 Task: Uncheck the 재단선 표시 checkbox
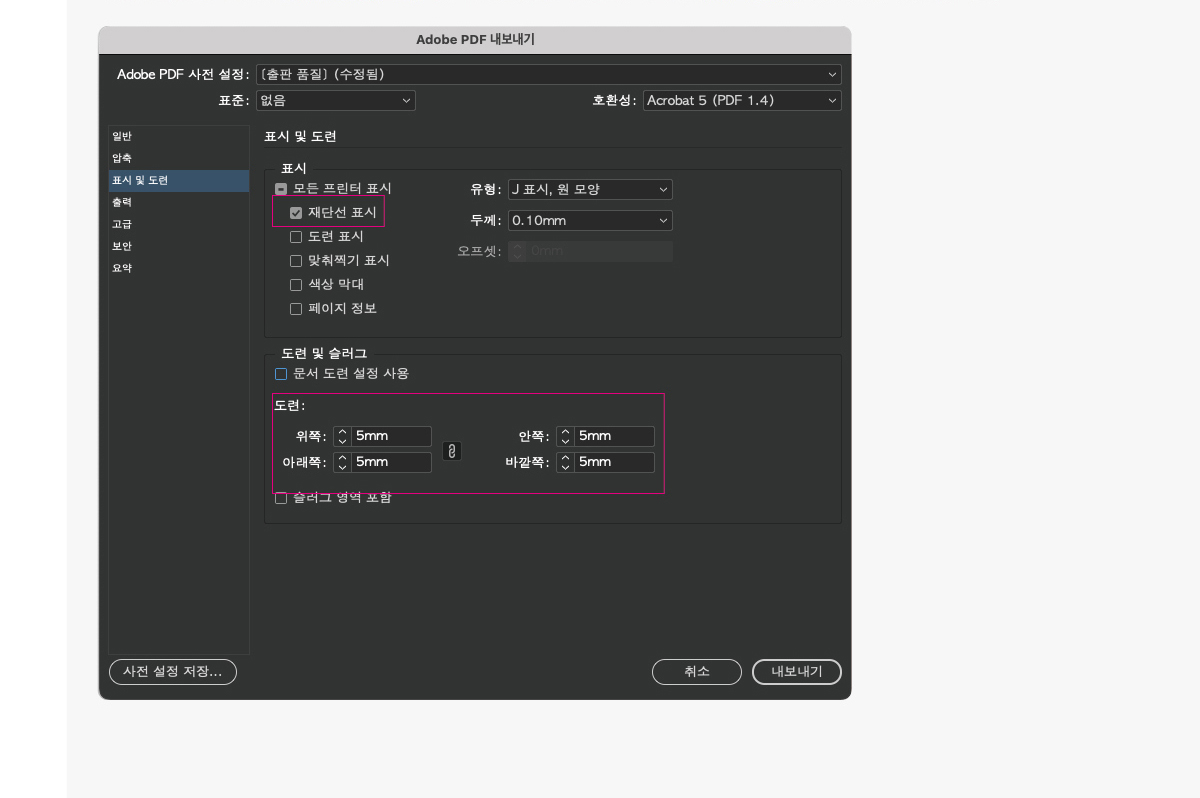coord(296,212)
